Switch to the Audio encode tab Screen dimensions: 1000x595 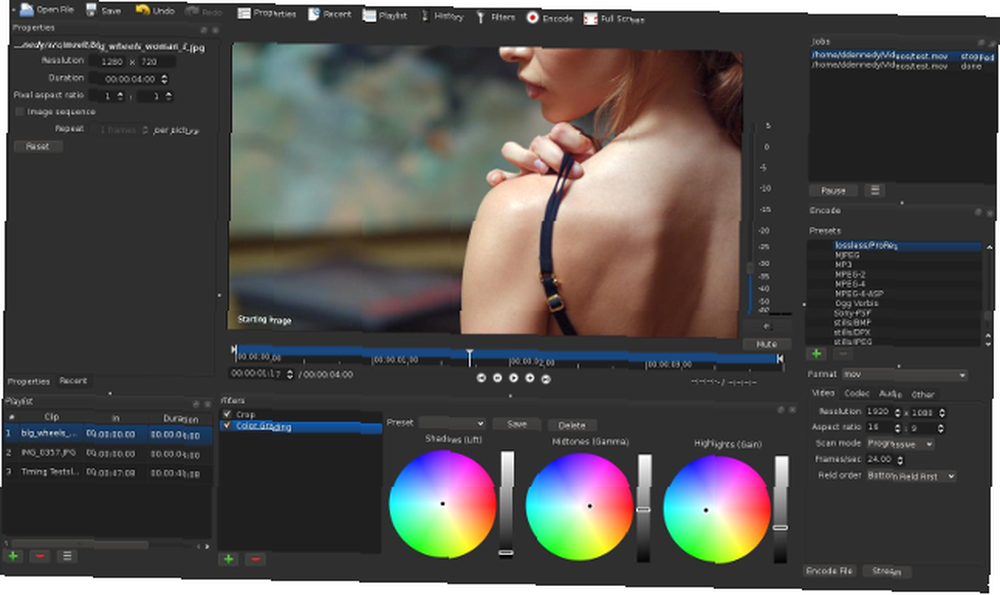(x=890, y=394)
